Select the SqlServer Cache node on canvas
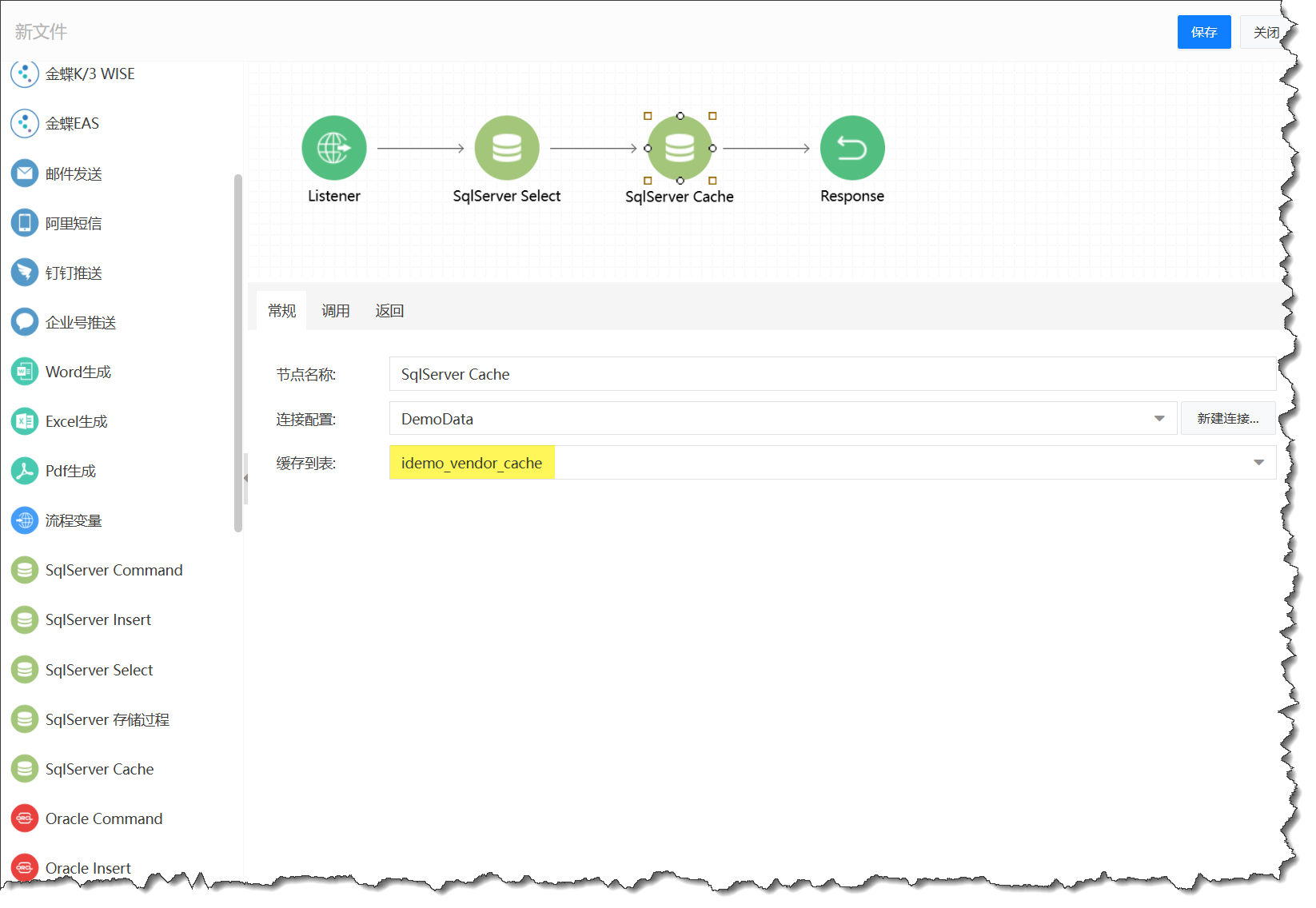 [x=679, y=149]
